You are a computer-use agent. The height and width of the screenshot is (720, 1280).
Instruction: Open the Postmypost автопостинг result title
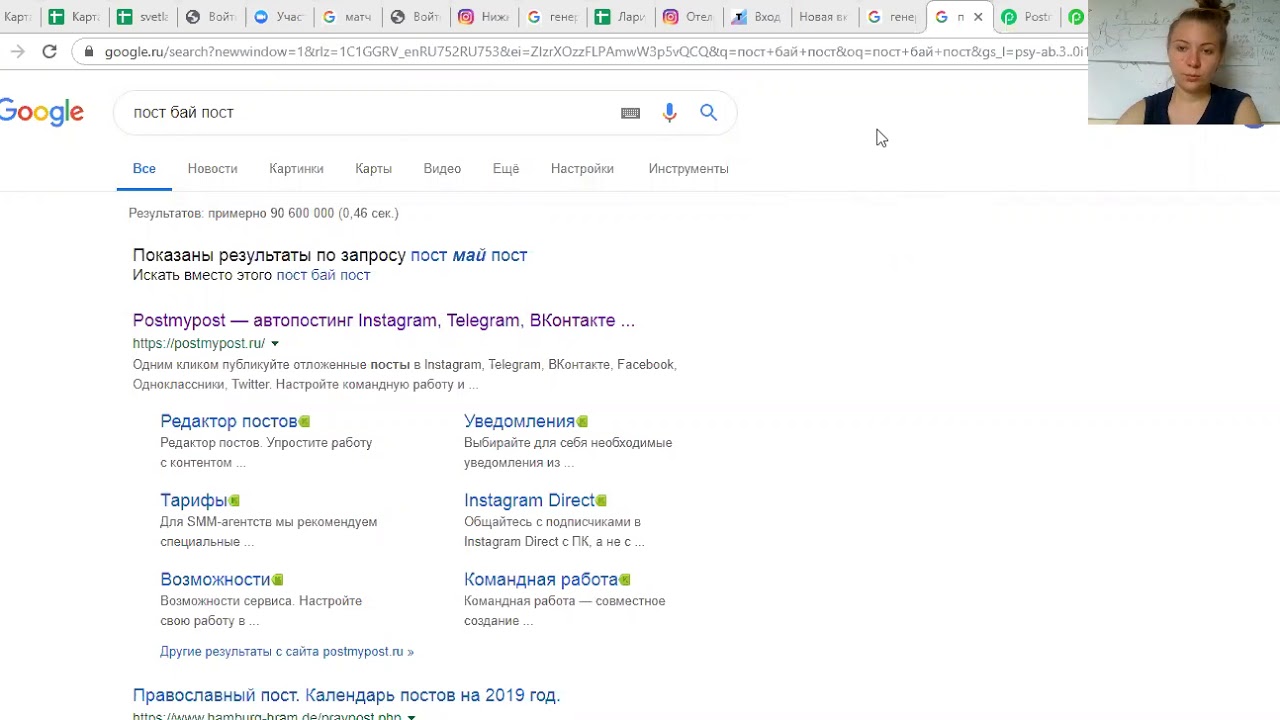[384, 320]
